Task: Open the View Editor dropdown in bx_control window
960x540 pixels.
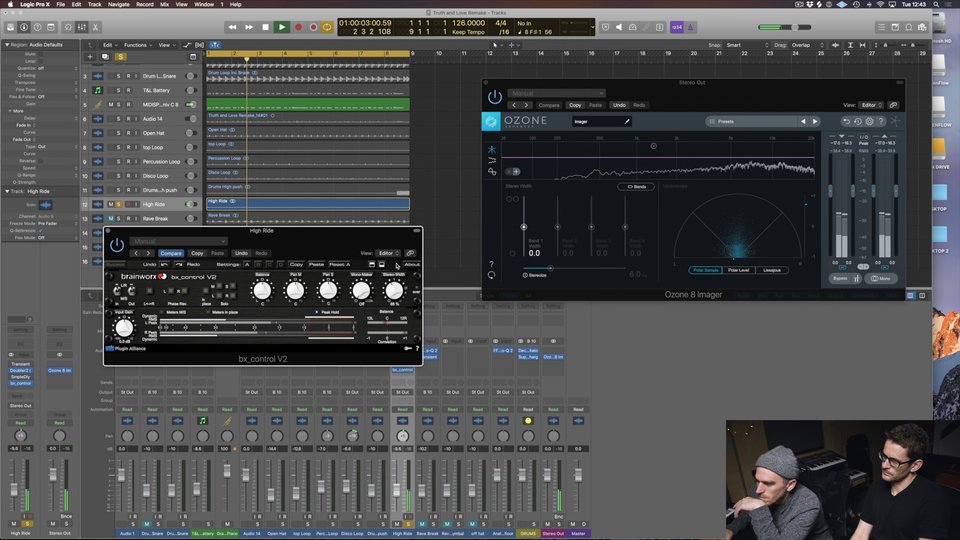Action: tap(388, 253)
